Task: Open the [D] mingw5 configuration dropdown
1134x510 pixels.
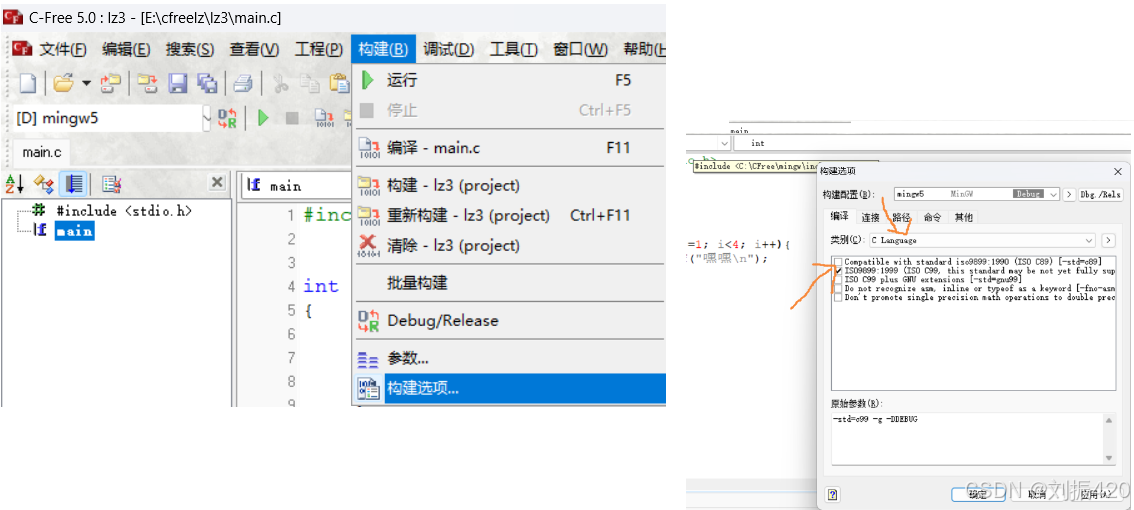Action: click(207, 118)
